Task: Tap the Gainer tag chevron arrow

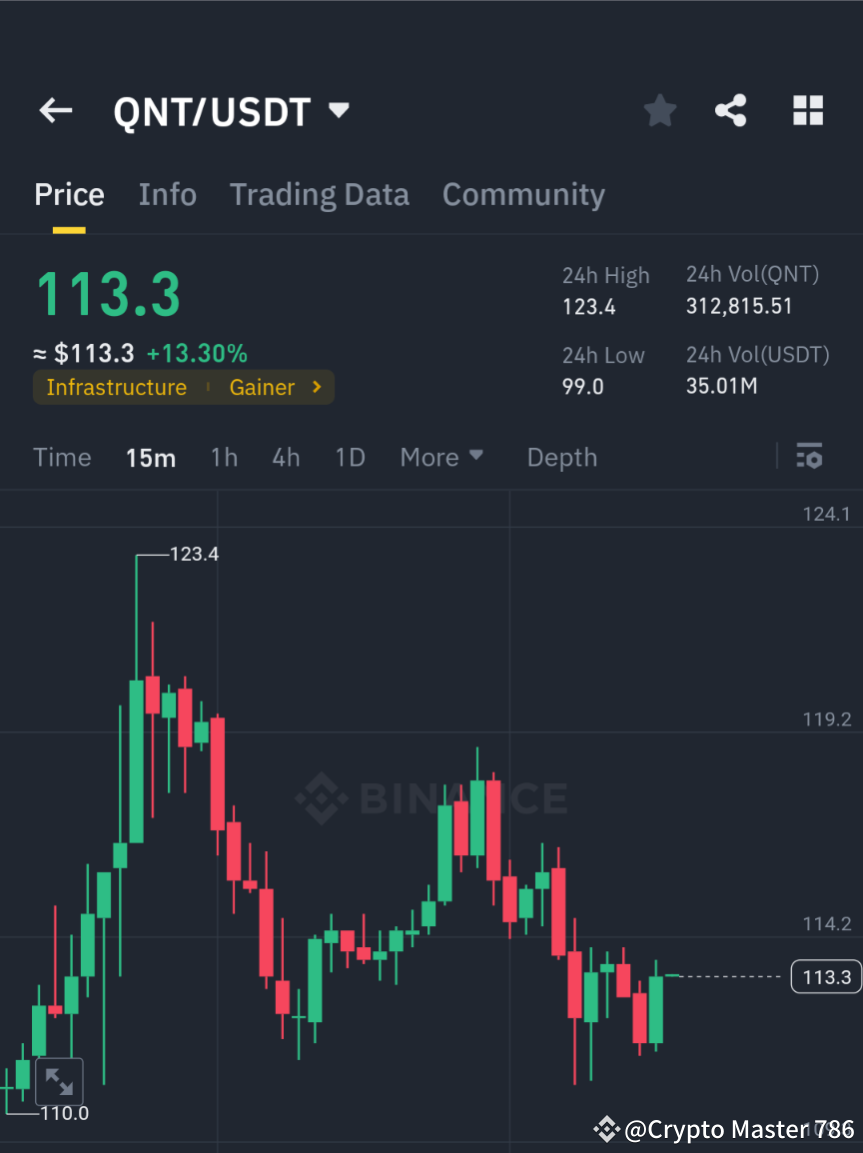Action: pos(315,387)
